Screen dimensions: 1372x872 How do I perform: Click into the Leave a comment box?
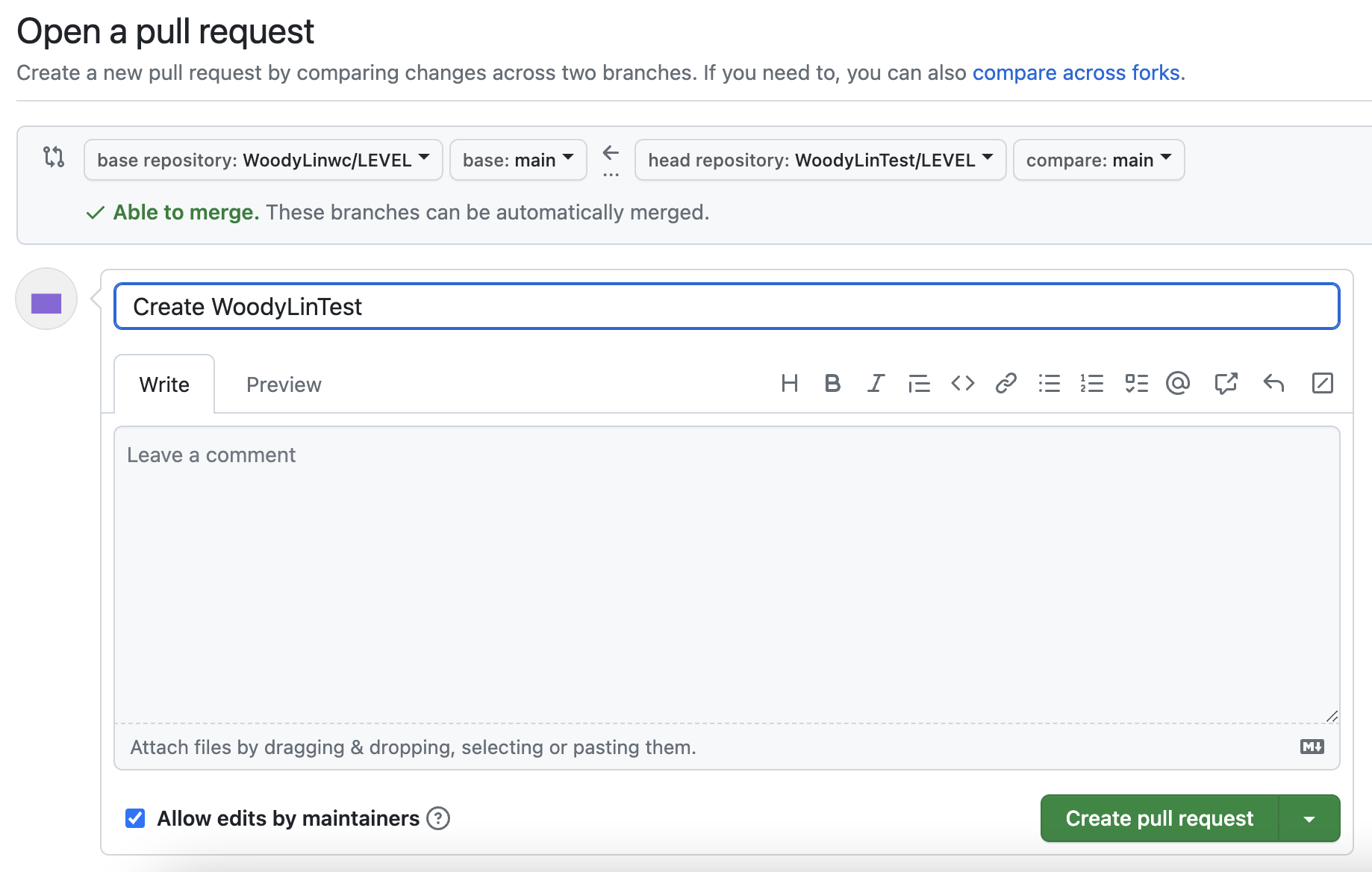727,575
